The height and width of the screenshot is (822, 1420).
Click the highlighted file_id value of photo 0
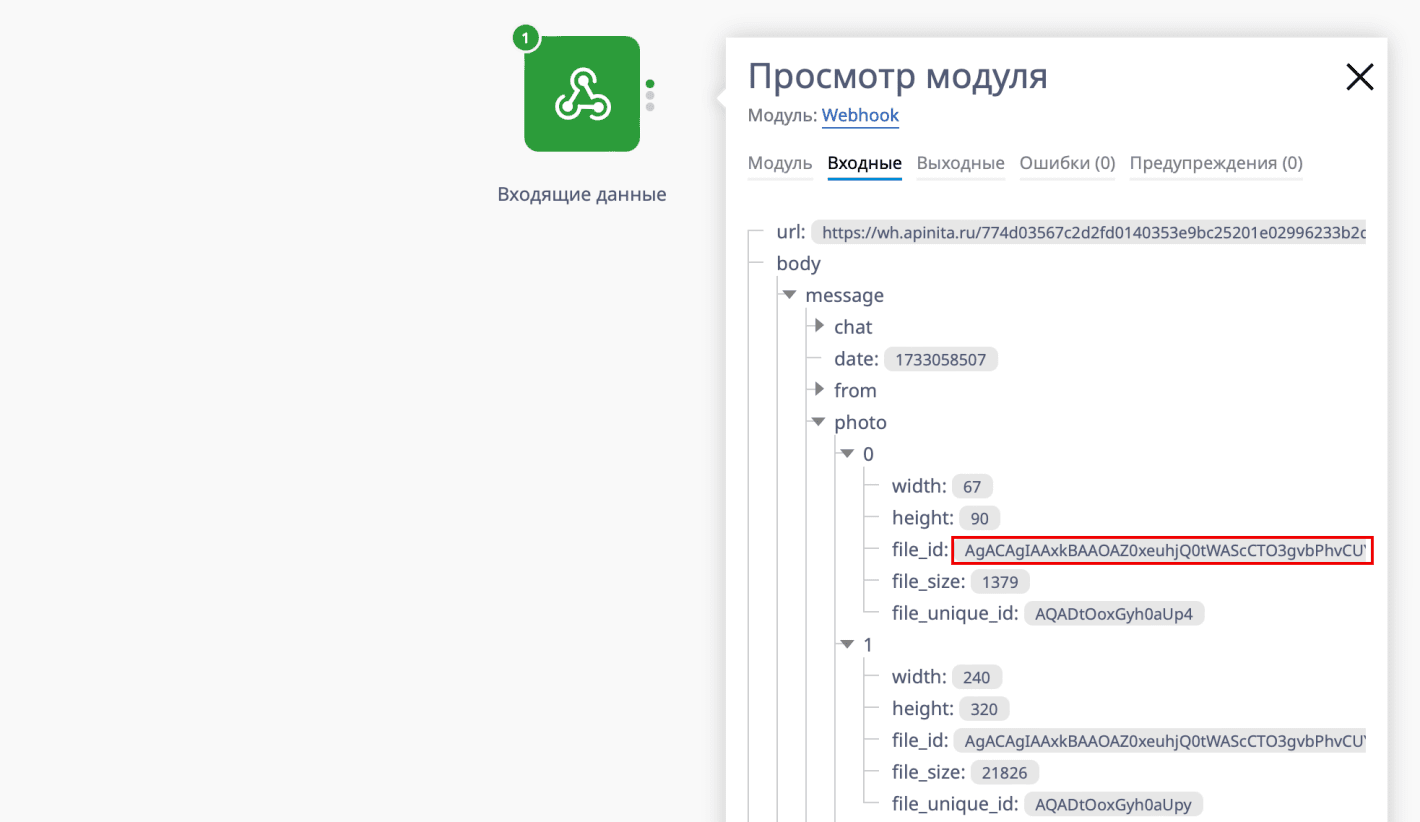[x=1162, y=550]
